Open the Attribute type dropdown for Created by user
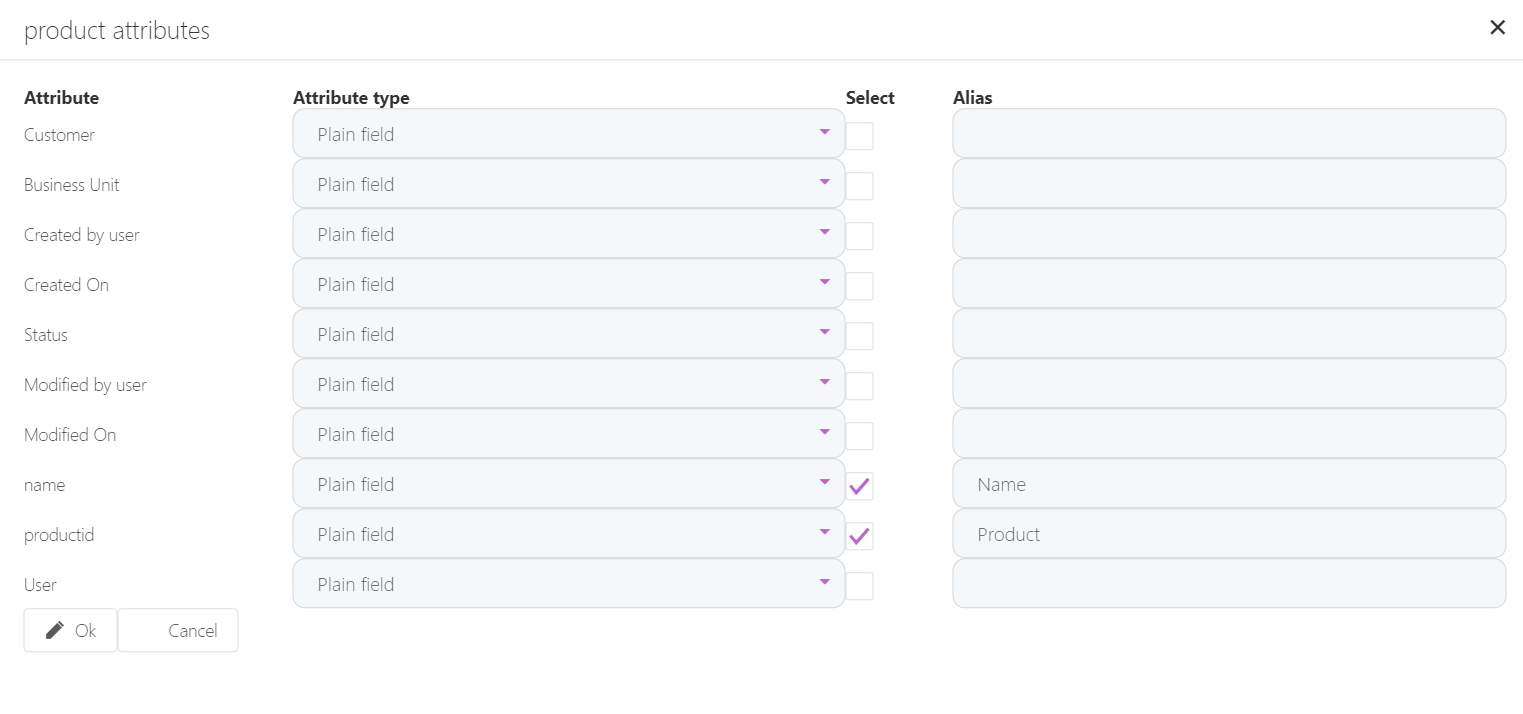The height and width of the screenshot is (714, 1523). pos(568,233)
